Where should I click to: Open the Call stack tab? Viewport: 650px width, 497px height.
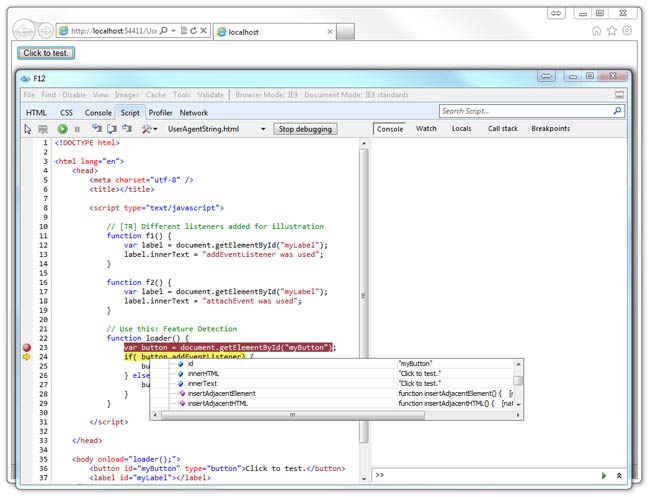(x=503, y=128)
